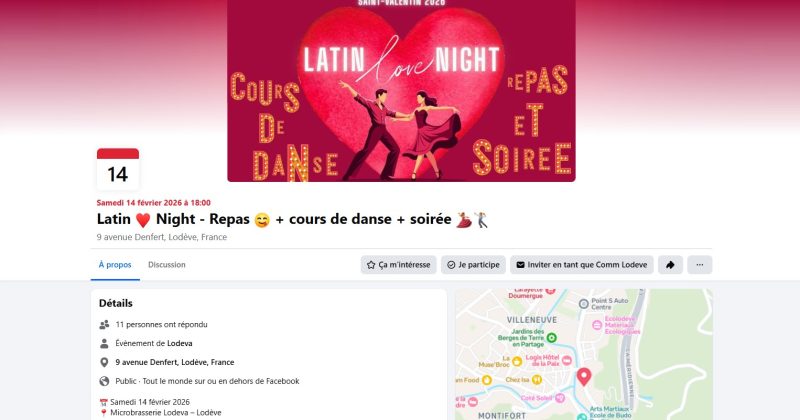Image resolution: width=800 pixels, height=420 pixels.
Task: Click Inviter en tant que Comm Lodeve
Action: pyautogui.click(x=582, y=265)
